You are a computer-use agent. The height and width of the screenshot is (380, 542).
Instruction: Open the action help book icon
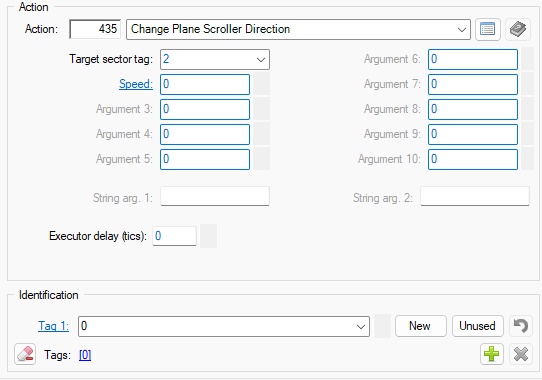(x=518, y=29)
